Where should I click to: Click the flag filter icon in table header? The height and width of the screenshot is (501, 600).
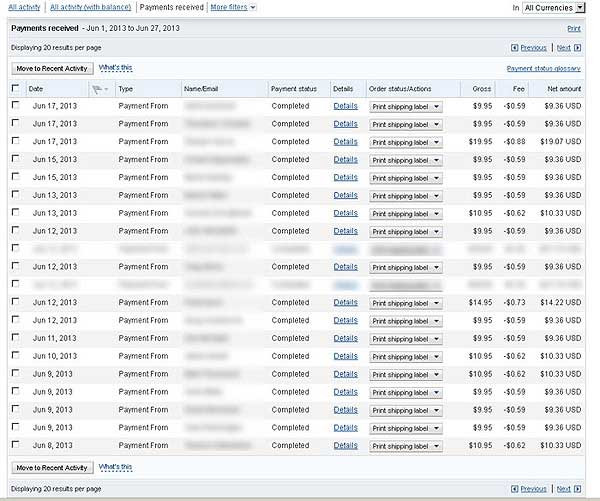click(98, 89)
